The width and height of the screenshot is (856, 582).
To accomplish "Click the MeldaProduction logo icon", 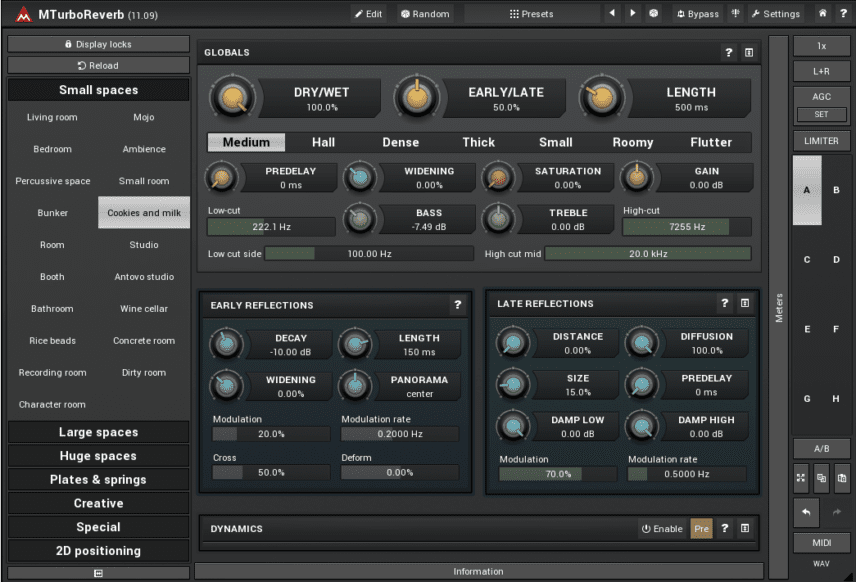I will click(23, 14).
